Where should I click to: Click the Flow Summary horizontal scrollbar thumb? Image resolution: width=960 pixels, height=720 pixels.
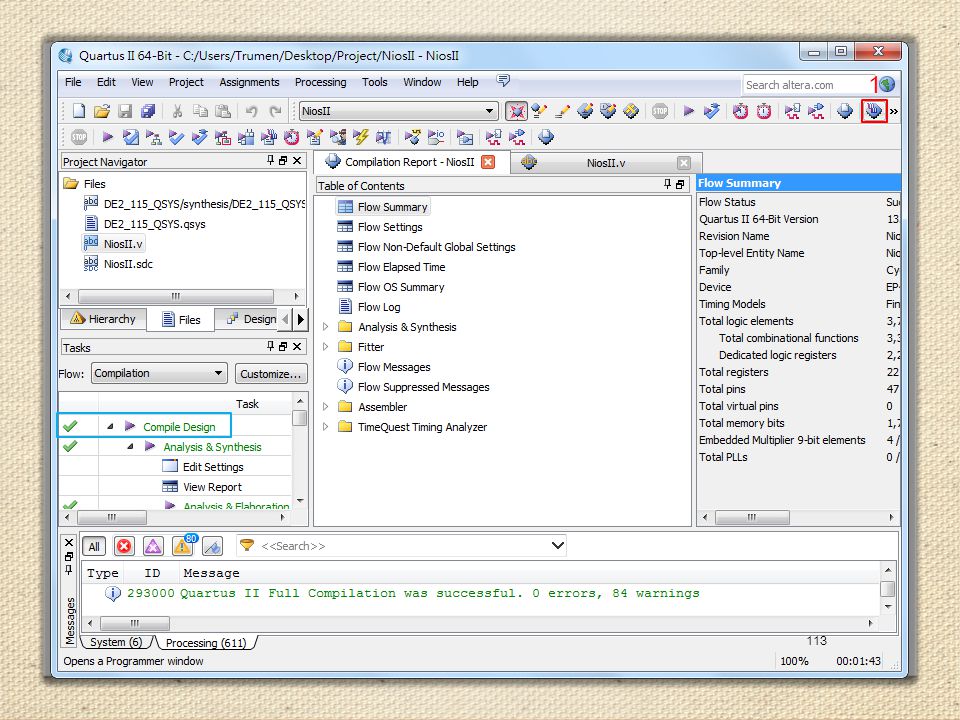click(752, 517)
